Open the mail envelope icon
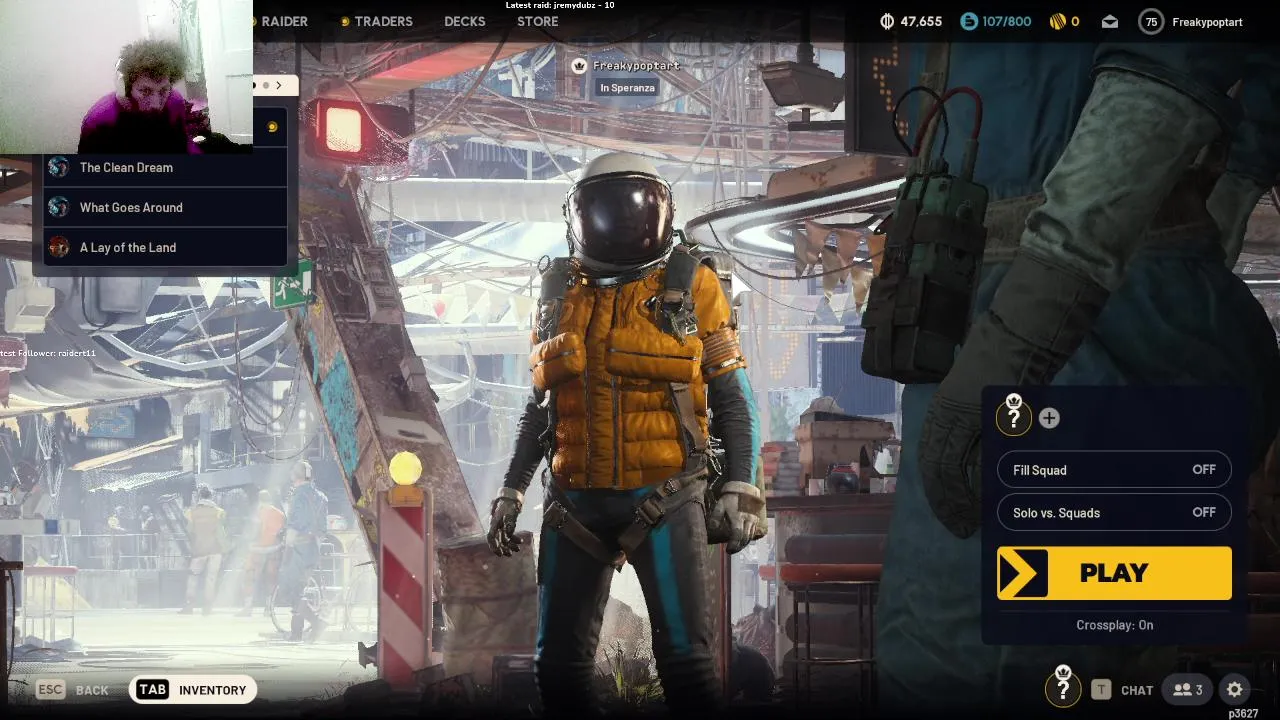Image resolution: width=1280 pixels, height=720 pixels. click(x=1110, y=21)
